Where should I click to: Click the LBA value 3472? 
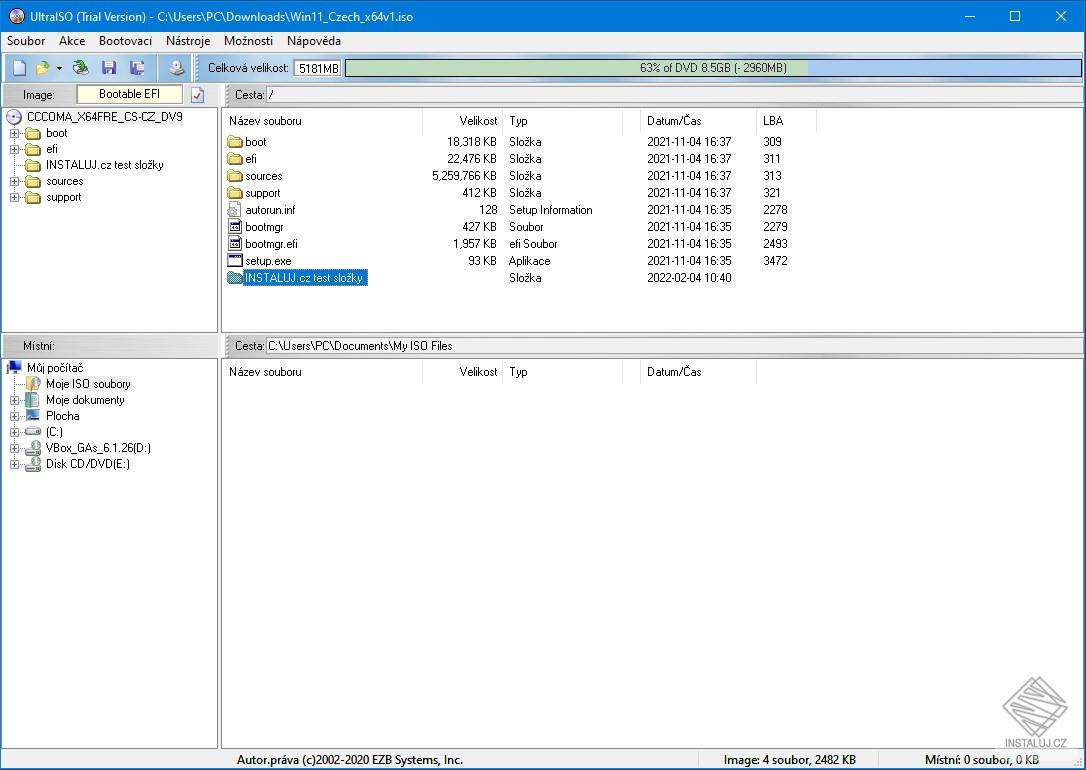pyautogui.click(x=775, y=261)
